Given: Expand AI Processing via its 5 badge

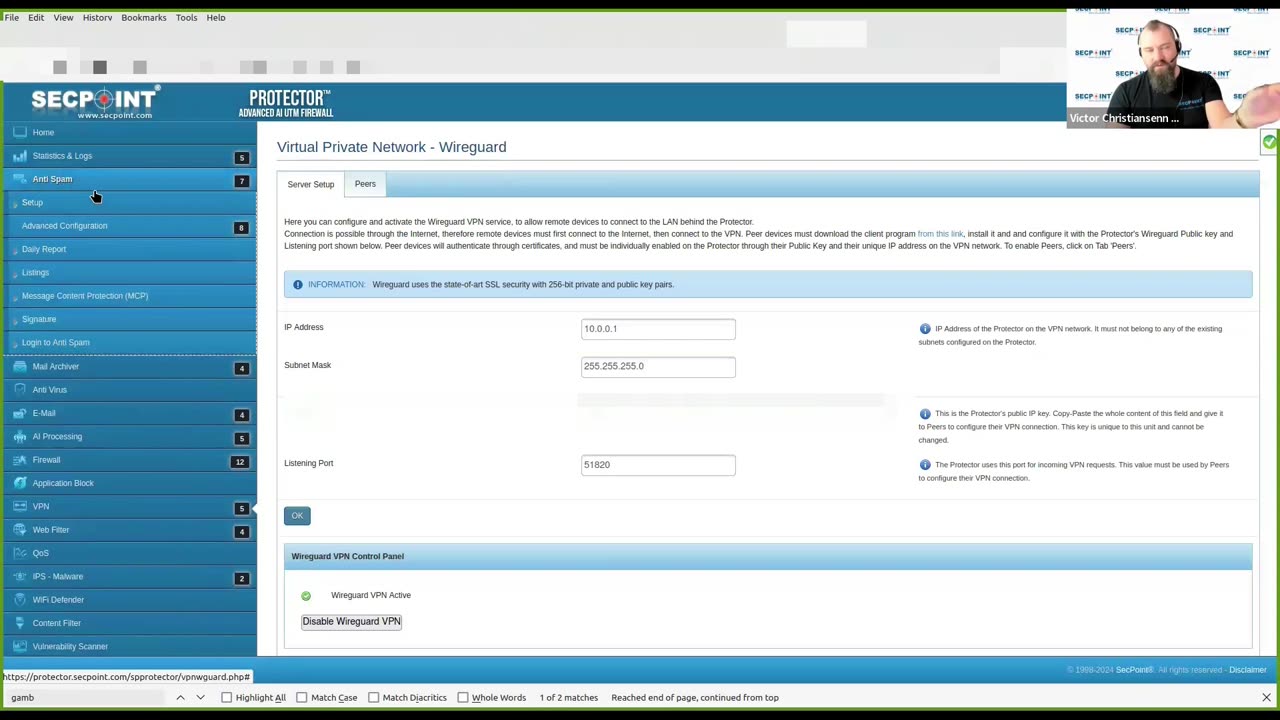Looking at the screenshot, I should (x=241, y=438).
